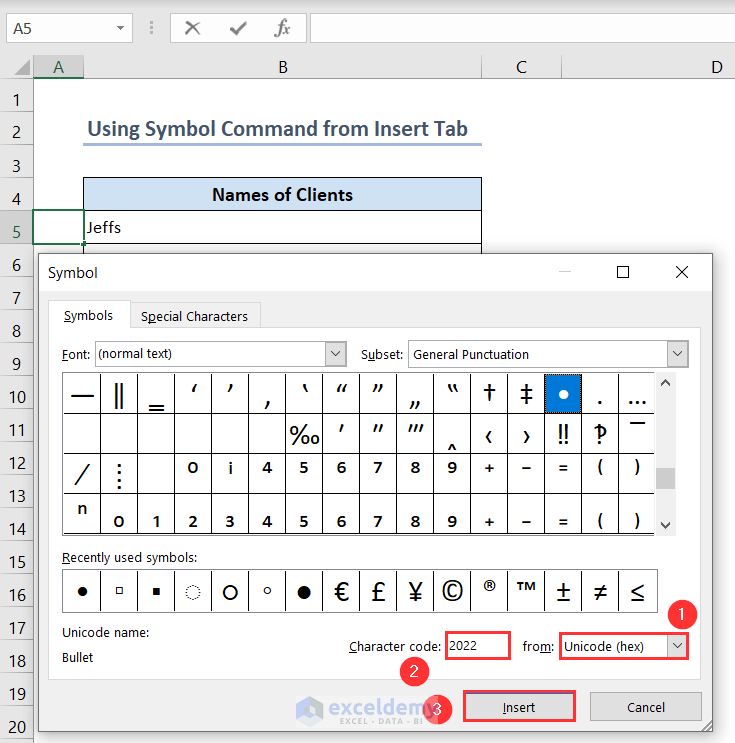The height and width of the screenshot is (743, 735).
Task: Click the Character code field
Action: 478,645
